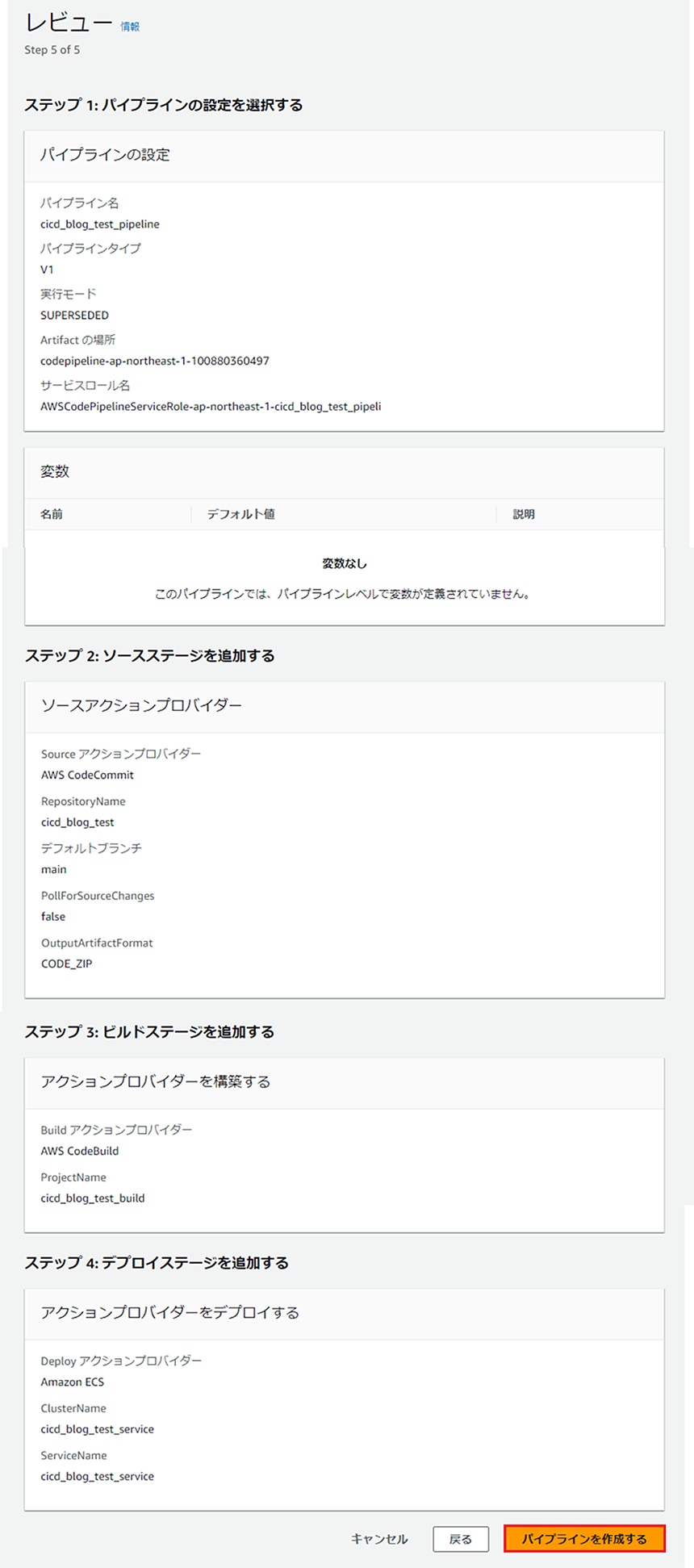Image resolution: width=694 pixels, height=1568 pixels.
Task: Click ClusterName value cicd_blog_test_service
Action: (98, 1429)
